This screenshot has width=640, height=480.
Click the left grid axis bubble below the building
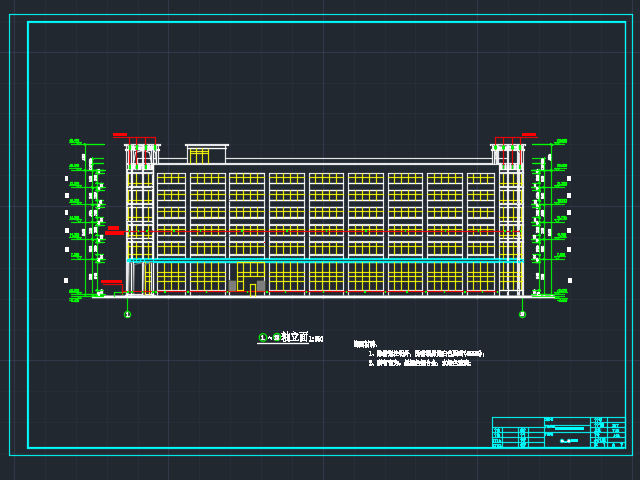(127, 314)
